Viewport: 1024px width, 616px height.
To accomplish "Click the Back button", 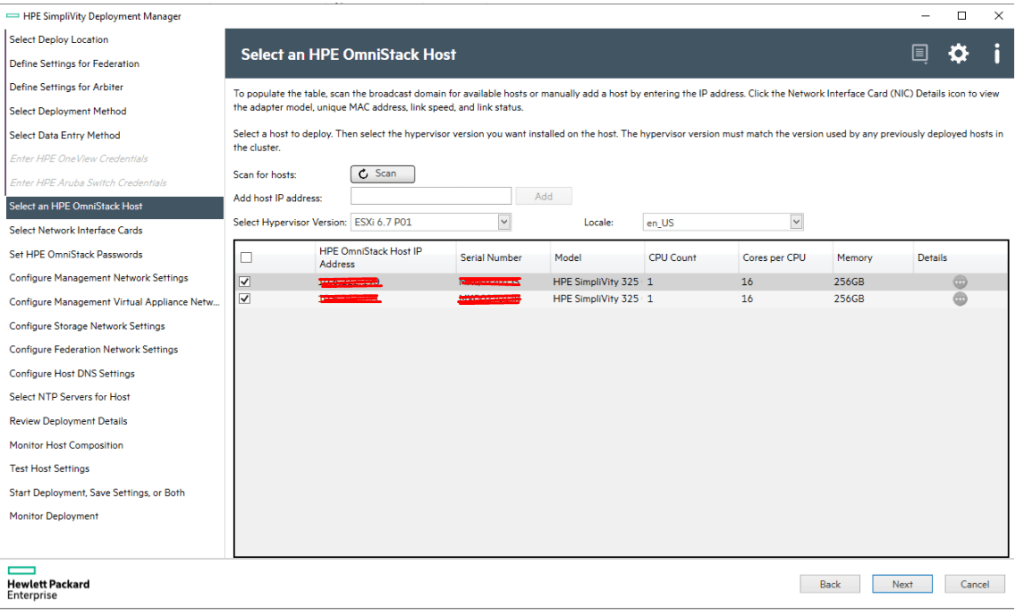I will [x=830, y=584].
